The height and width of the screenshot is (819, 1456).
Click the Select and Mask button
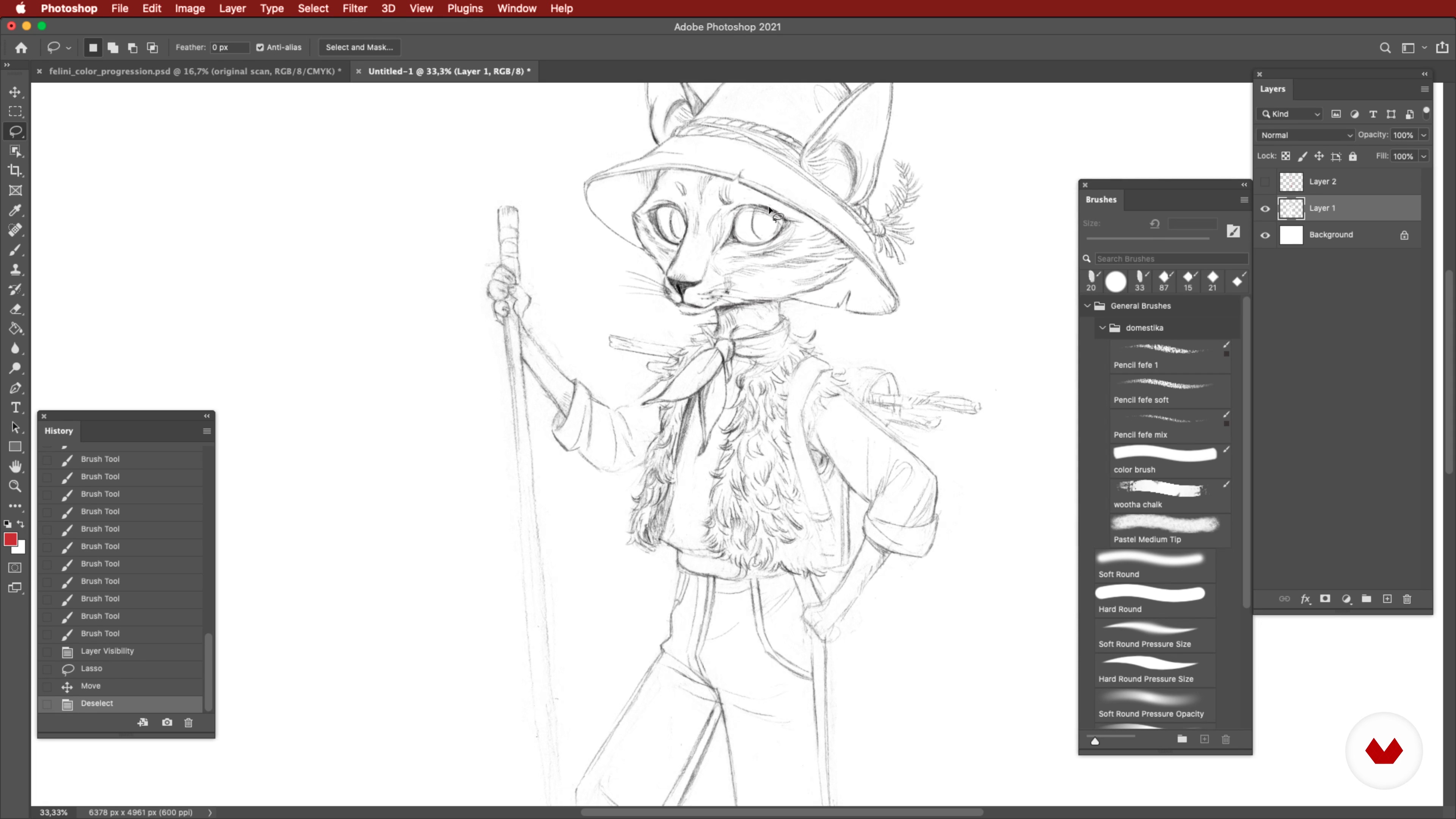click(359, 47)
